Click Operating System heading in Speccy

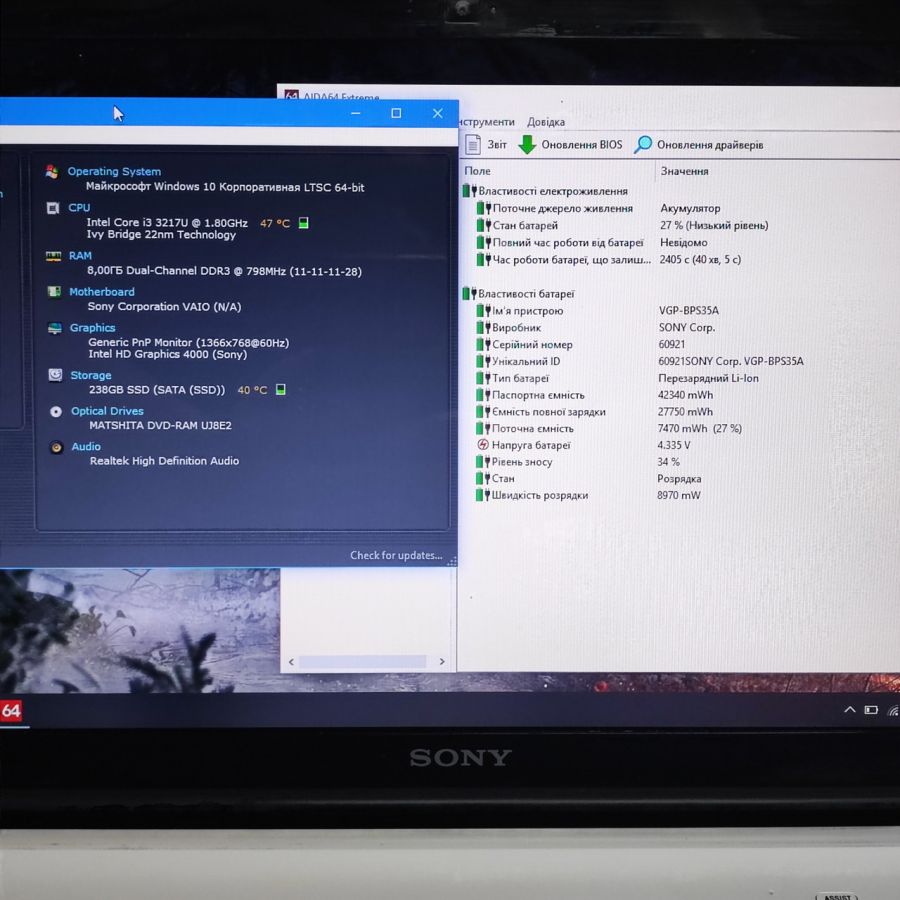pyautogui.click(x=114, y=171)
